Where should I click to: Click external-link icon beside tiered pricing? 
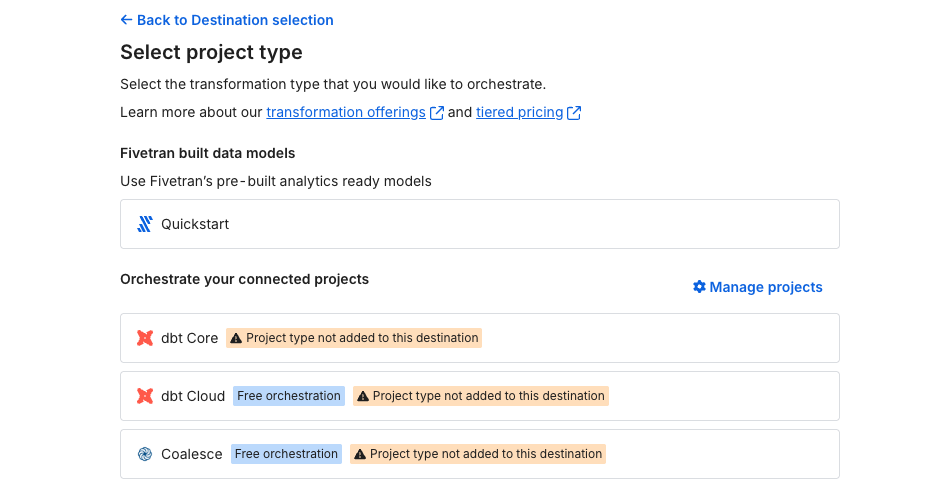pos(574,113)
